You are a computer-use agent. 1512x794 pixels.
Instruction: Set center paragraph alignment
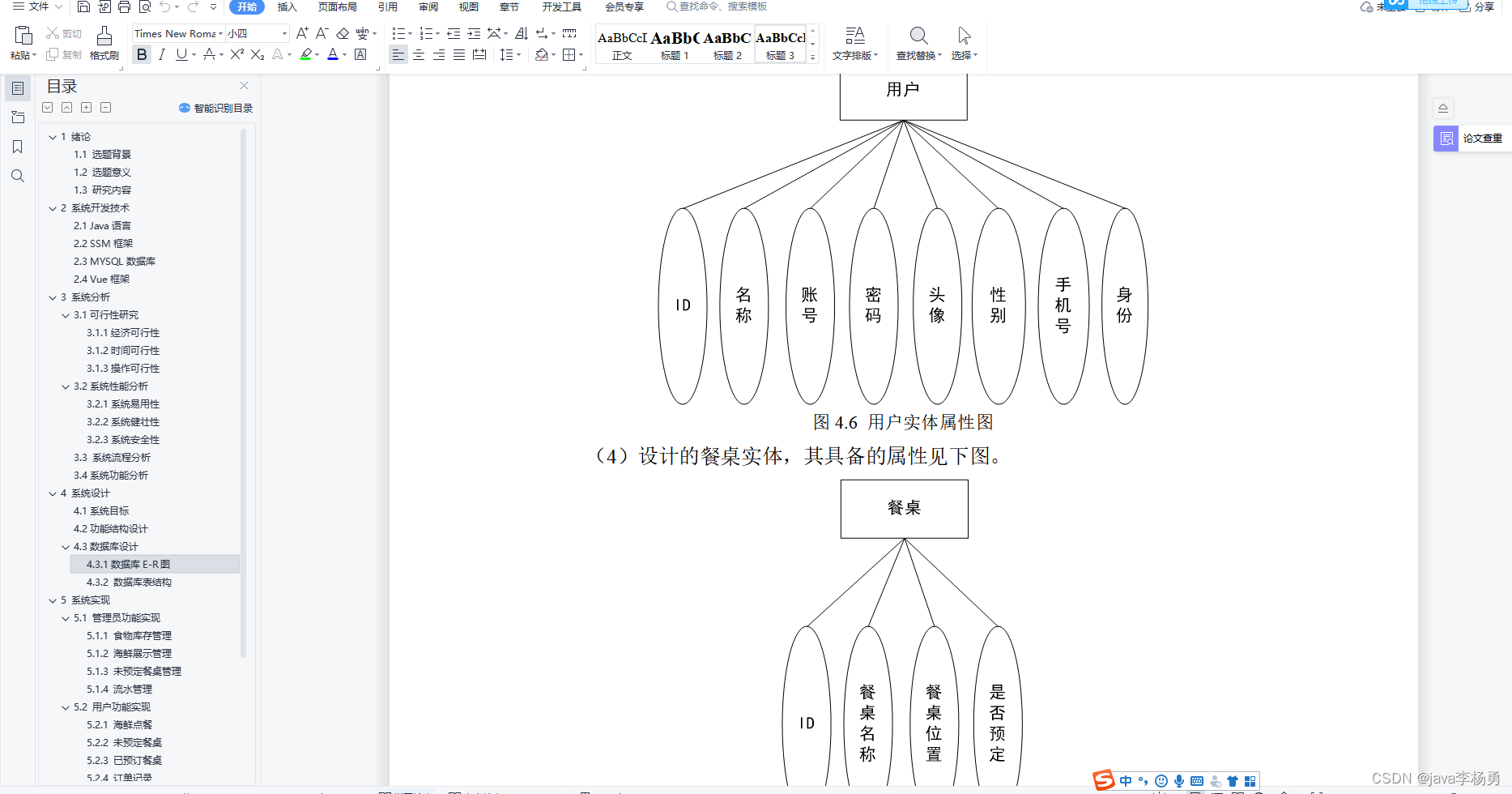tap(419, 54)
